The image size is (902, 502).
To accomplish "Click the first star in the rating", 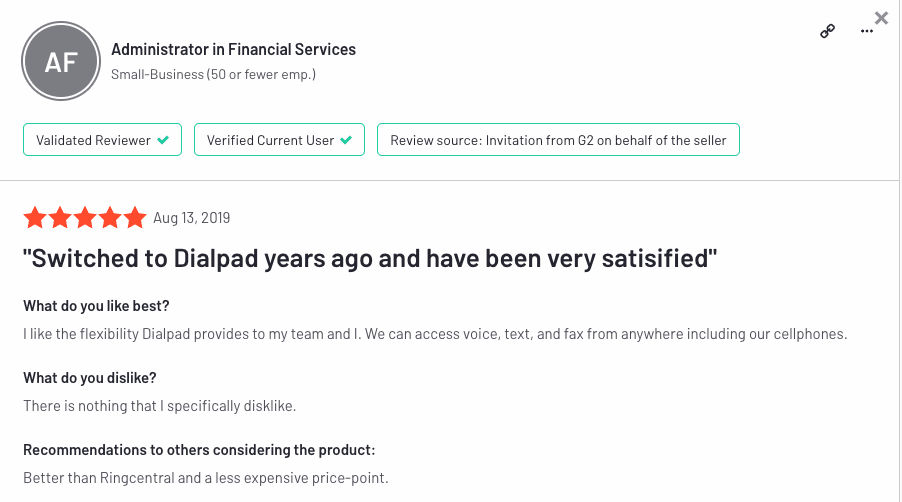I will (x=36, y=218).
